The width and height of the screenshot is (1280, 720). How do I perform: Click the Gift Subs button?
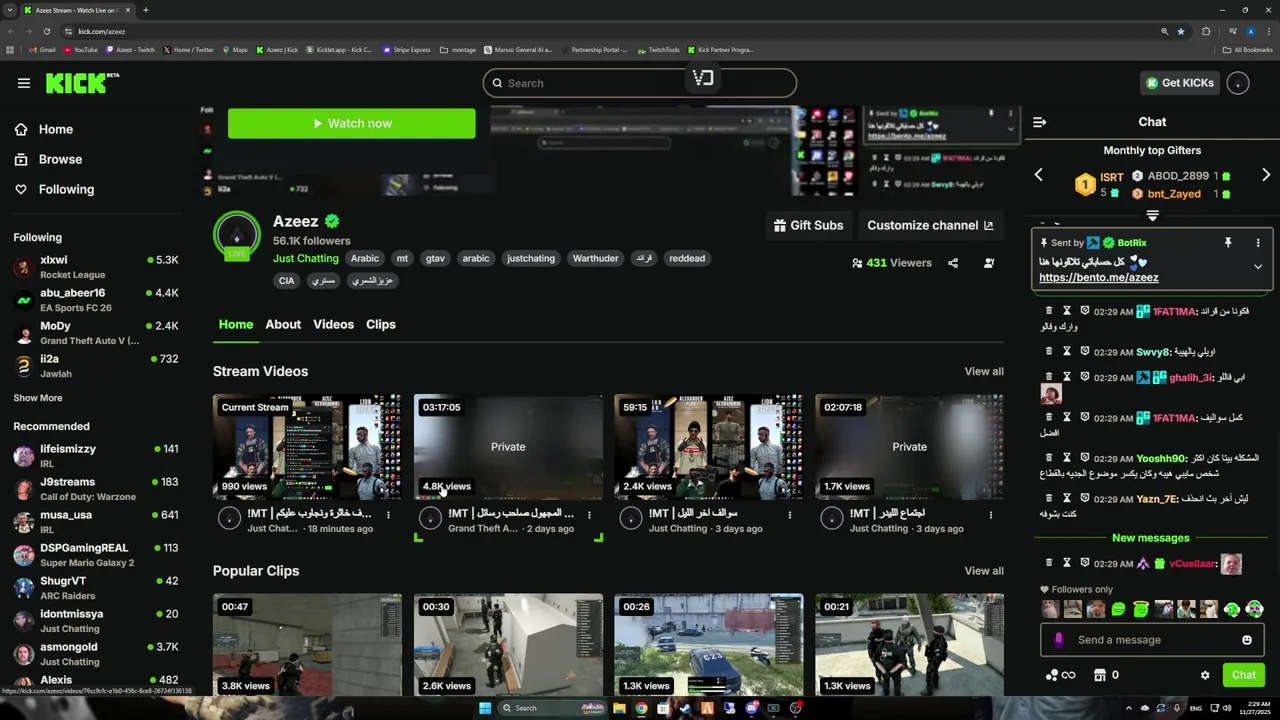point(808,225)
